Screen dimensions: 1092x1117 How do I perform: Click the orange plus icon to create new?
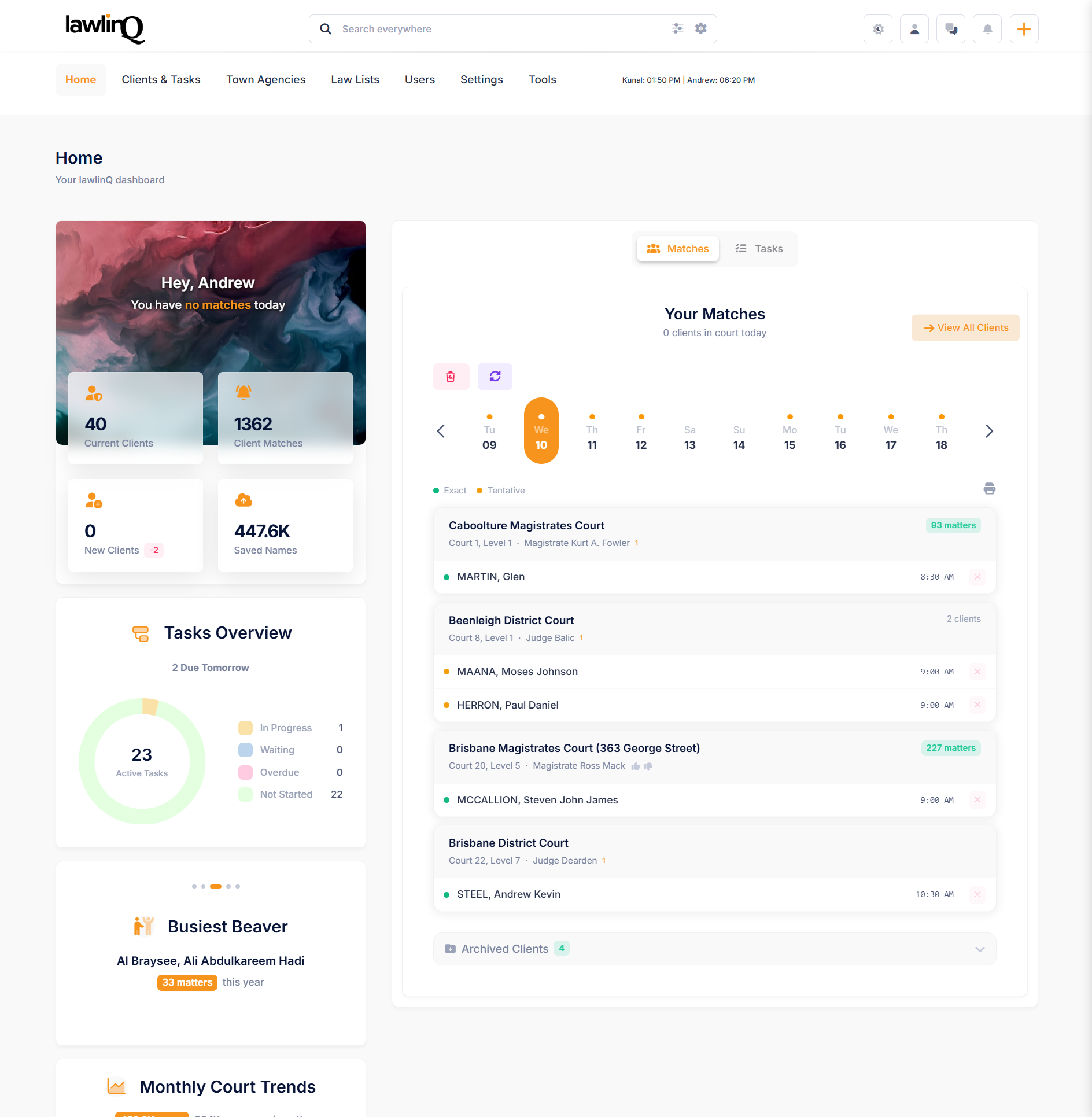tap(1024, 28)
